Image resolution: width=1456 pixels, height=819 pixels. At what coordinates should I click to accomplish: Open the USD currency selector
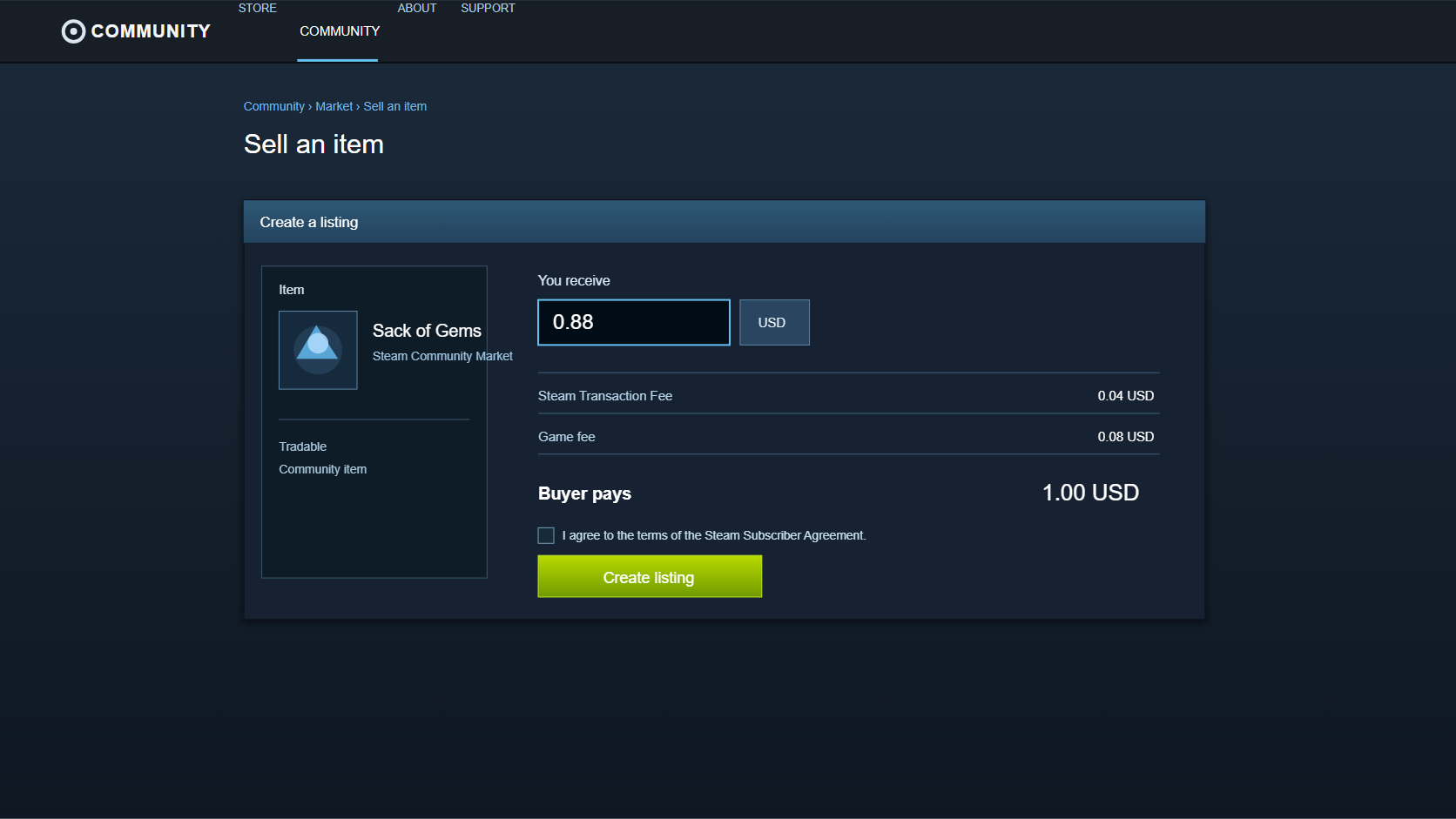(774, 322)
